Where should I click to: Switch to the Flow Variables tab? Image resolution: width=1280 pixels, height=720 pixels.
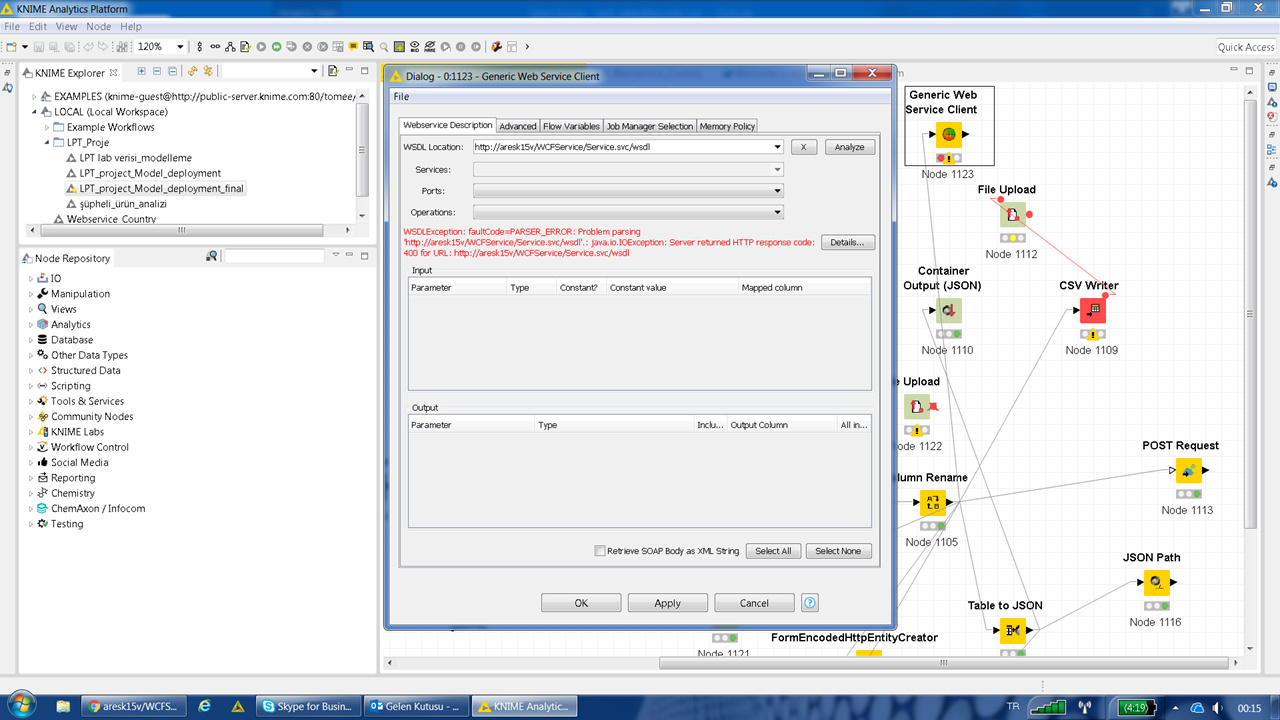[x=572, y=126]
